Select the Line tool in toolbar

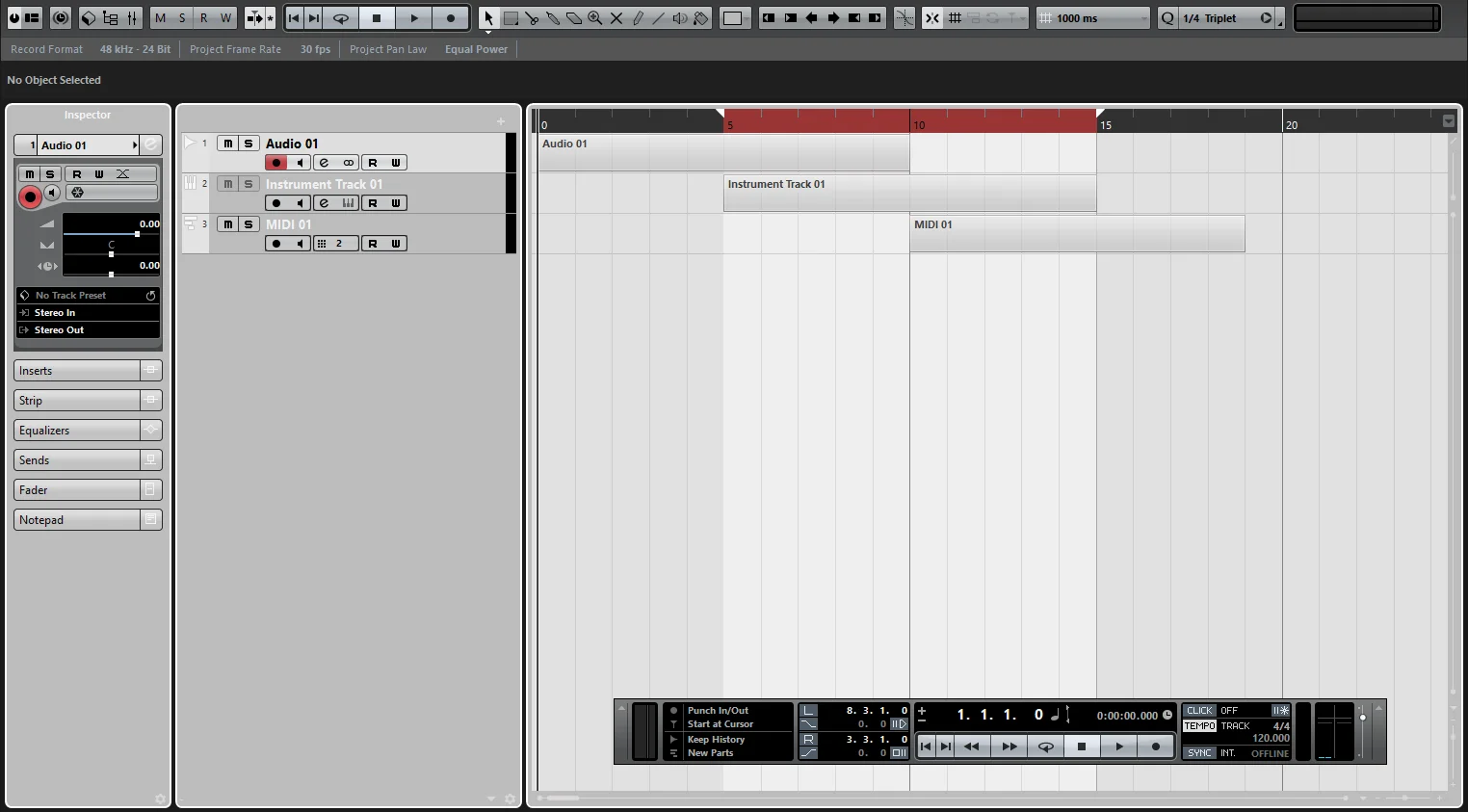click(659, 18)
